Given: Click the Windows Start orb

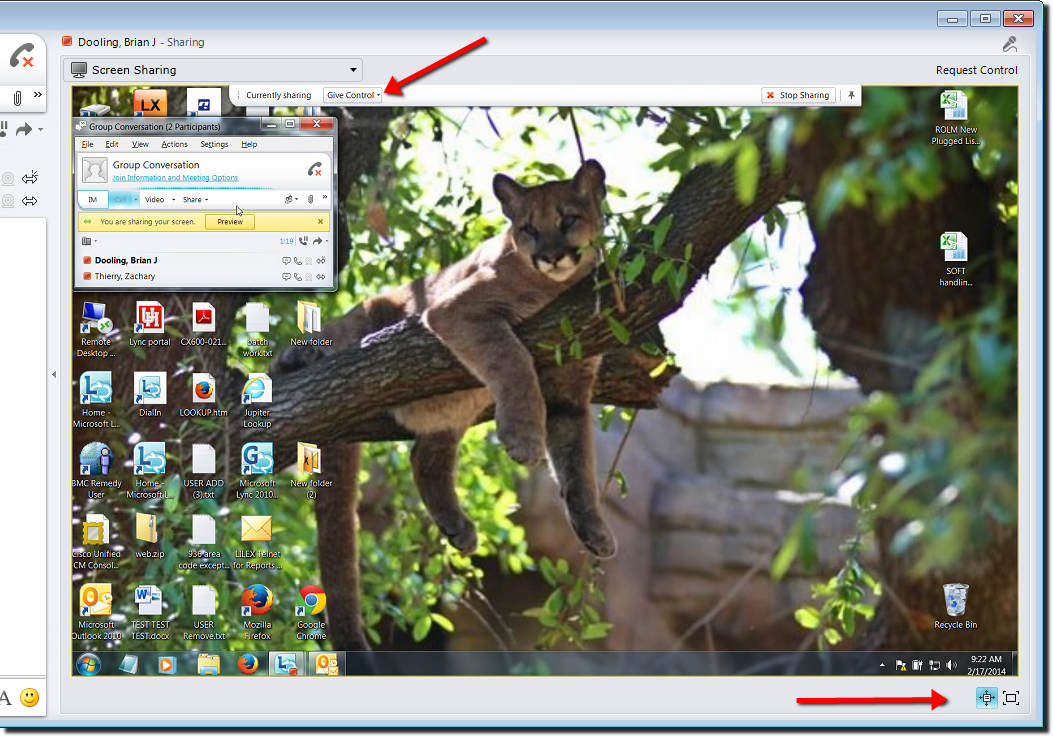Looking at the screenshot, I should (x=89, y=664).
